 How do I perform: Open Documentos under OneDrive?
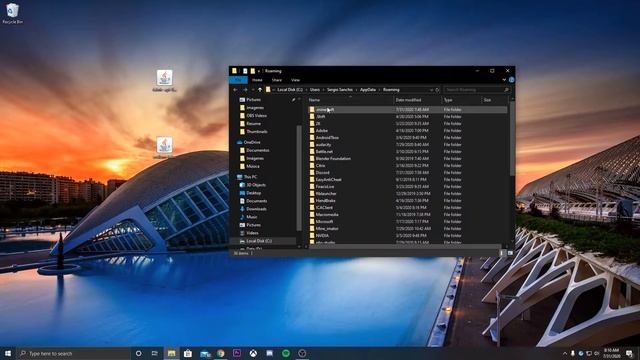pos(258,150)
